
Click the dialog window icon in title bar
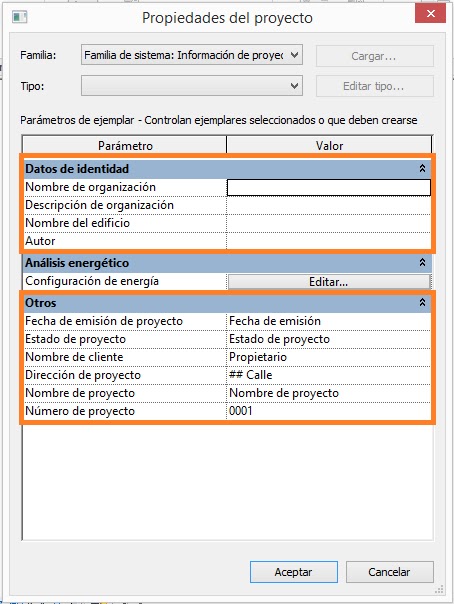[20, 17]
